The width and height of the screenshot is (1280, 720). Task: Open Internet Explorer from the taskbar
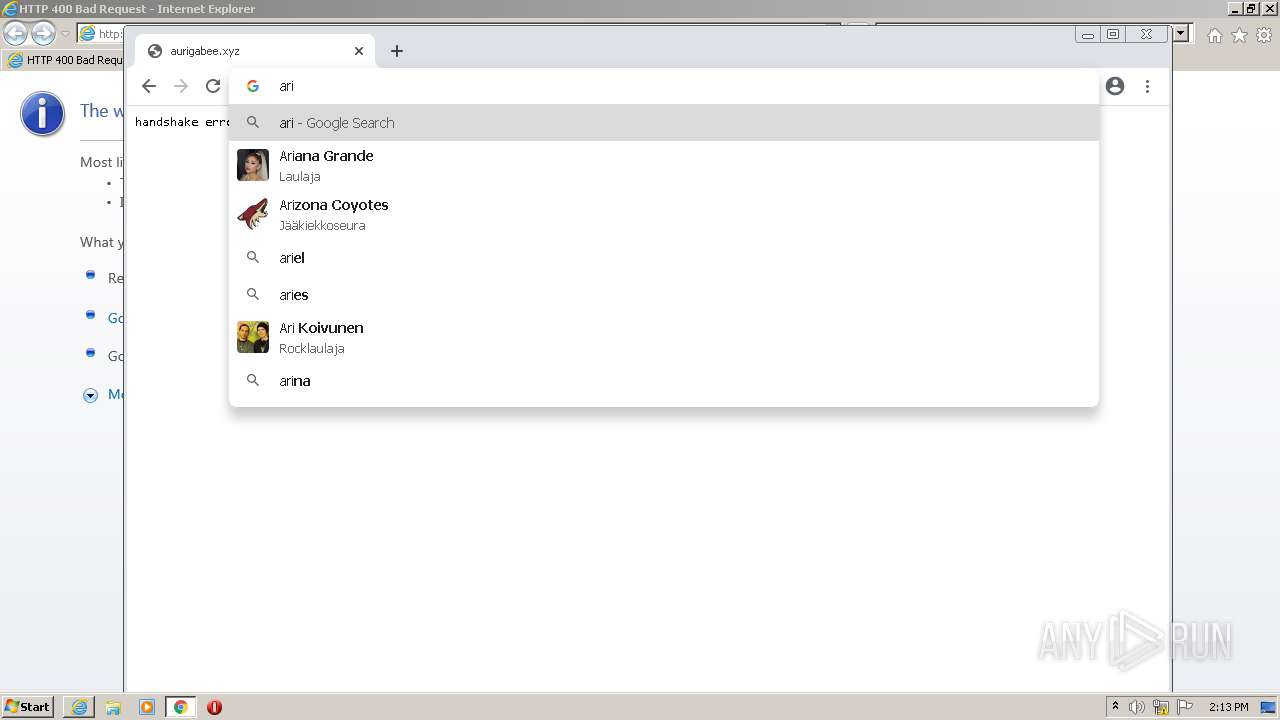[79, 707]
